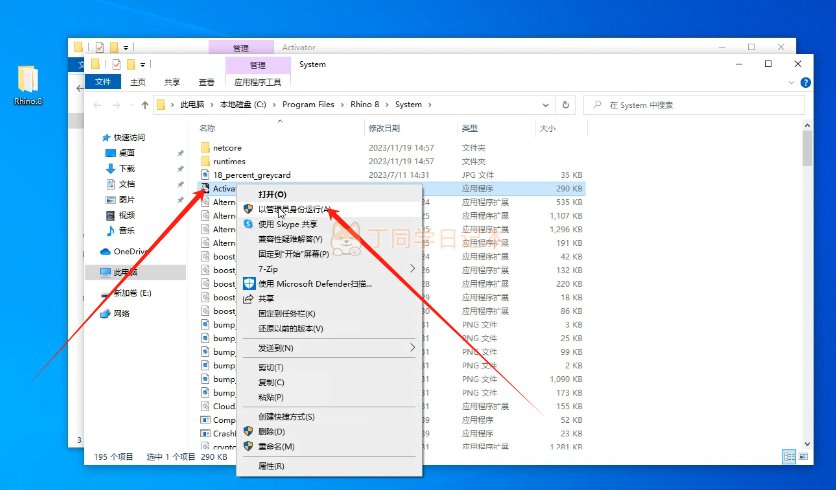Click the shield icon beside 重命名(M)
836x490 pixels.
(248, 446)
